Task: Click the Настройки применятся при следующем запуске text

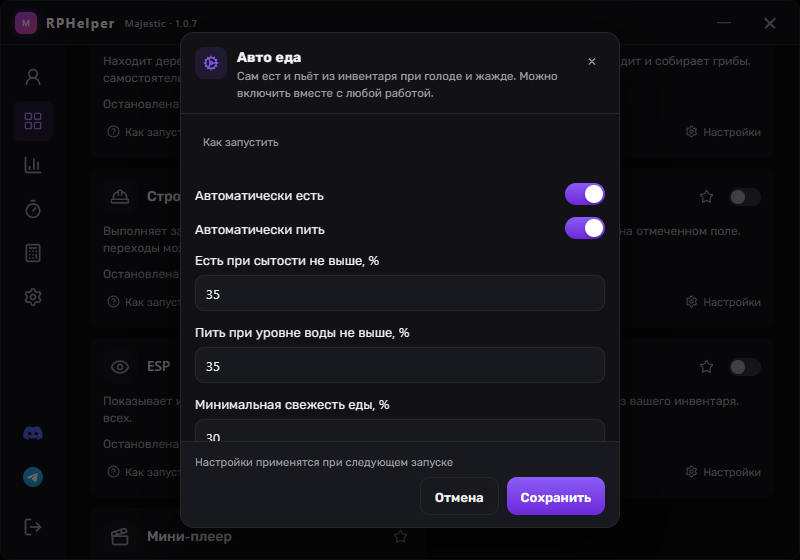Action: click(324, 463)
